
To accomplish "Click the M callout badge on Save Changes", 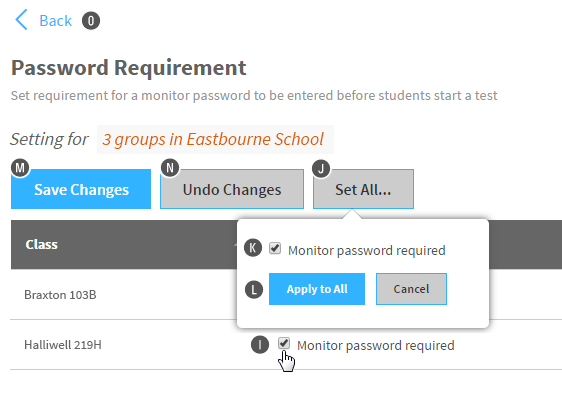I will point(20,168).
